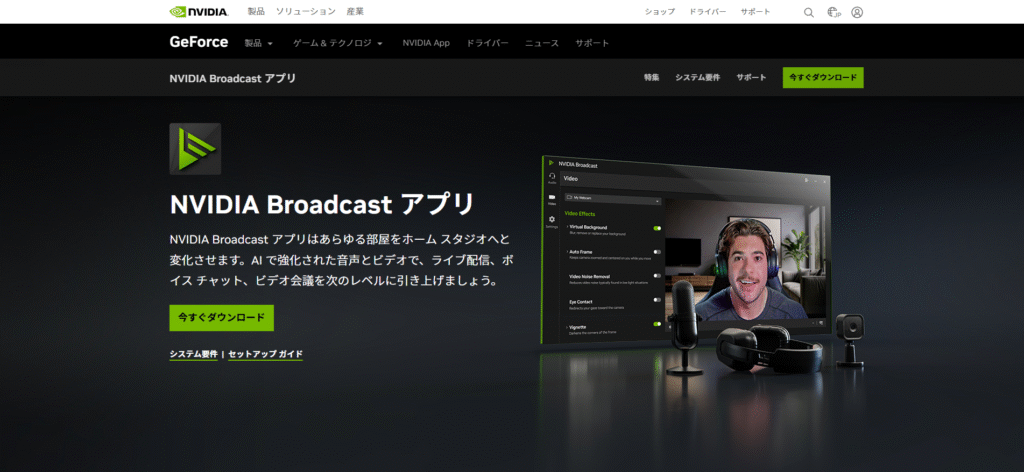This screenshot has width=1024, height=472.
Task: Expand the Auto Frame chevron
Action: (x=566, y=251)
